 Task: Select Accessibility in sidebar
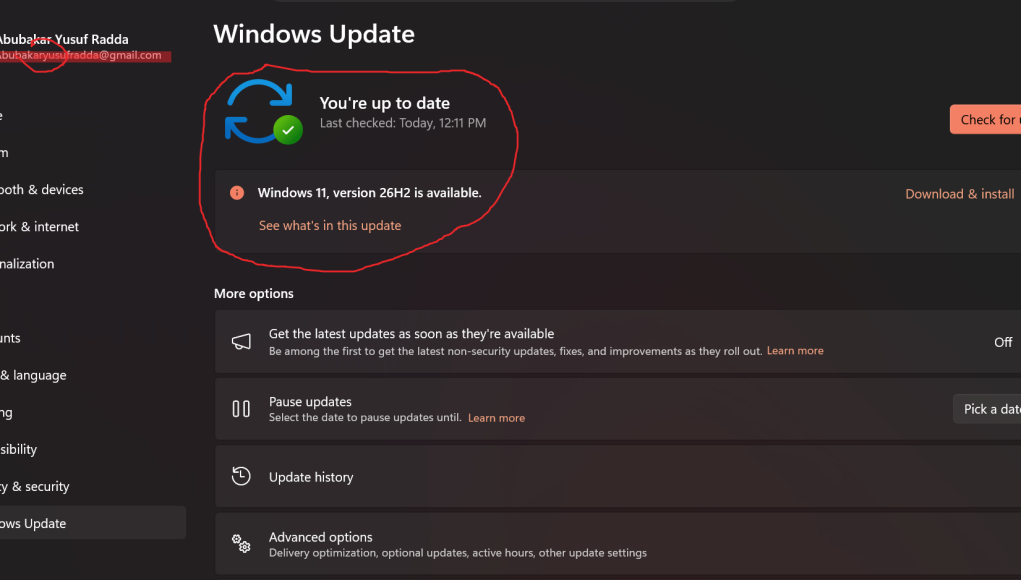pyautogui.click(x=18, y=449)
